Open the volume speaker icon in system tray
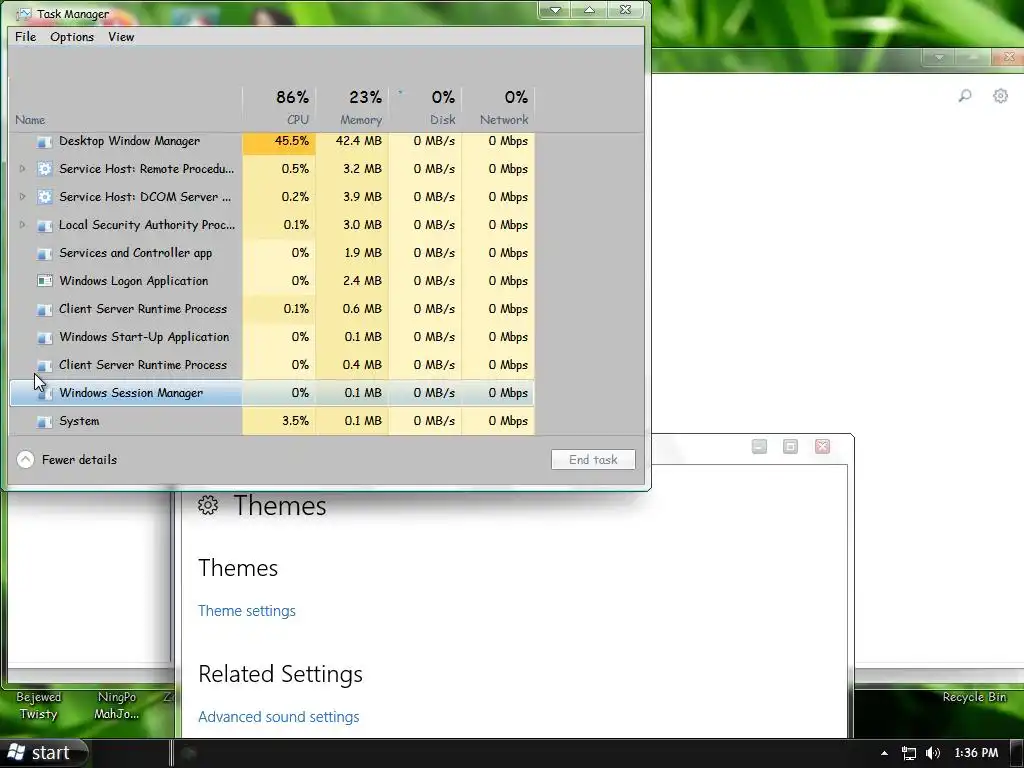Viewport: 1024px width, 768px height. 933,753
